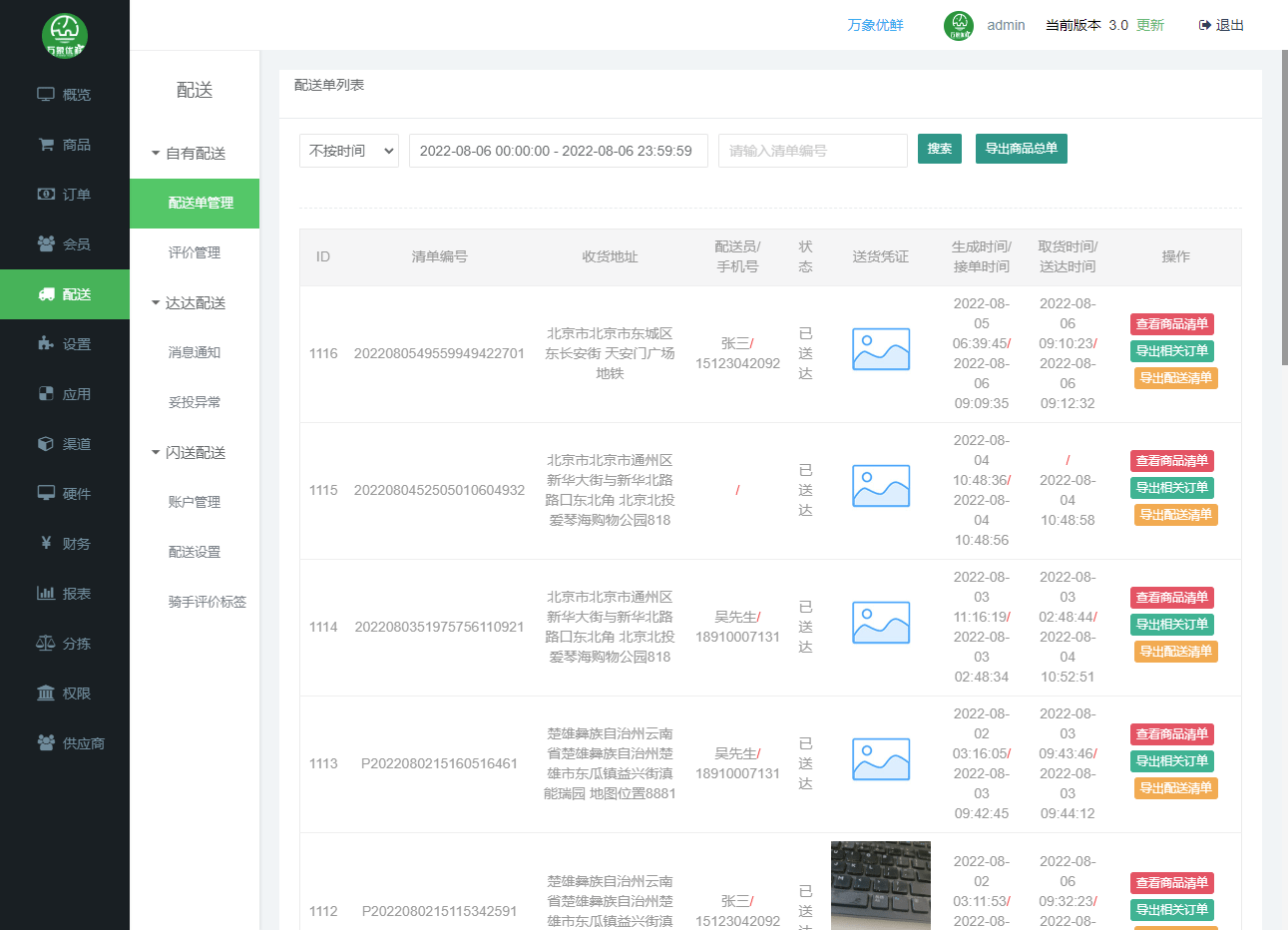This screenshot has height=930, width=1288.
Task: View 查看商品清单 for order 1116
Action: (x=1171, y=324)
